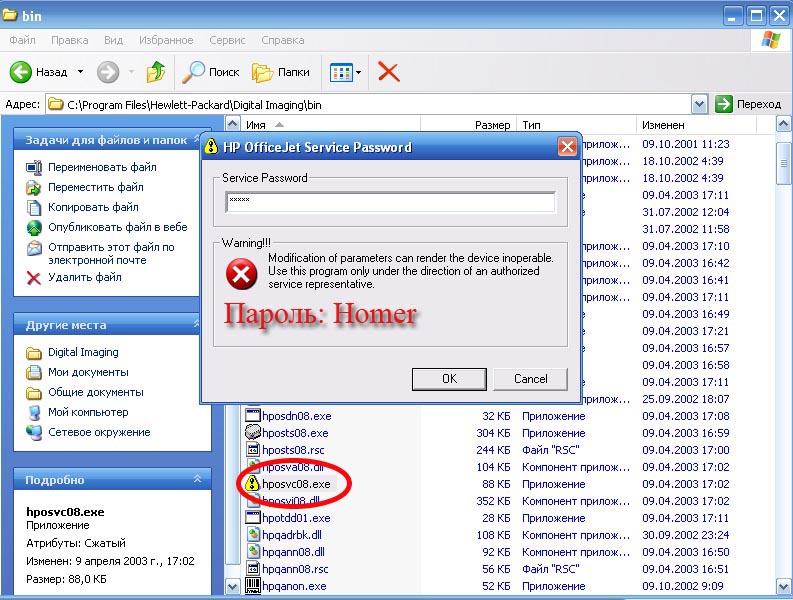Viewport: 793px width, 600px height.
Task: Select the hpqanon.exe file icon
Action: [x=252, y=586]
